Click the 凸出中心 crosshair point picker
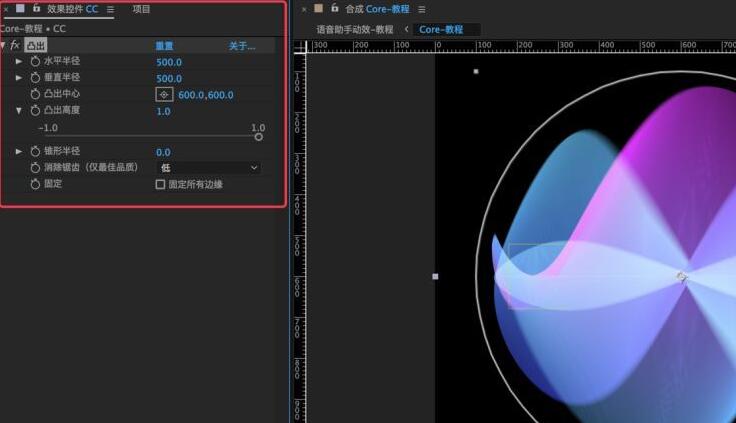 [164, 94]
